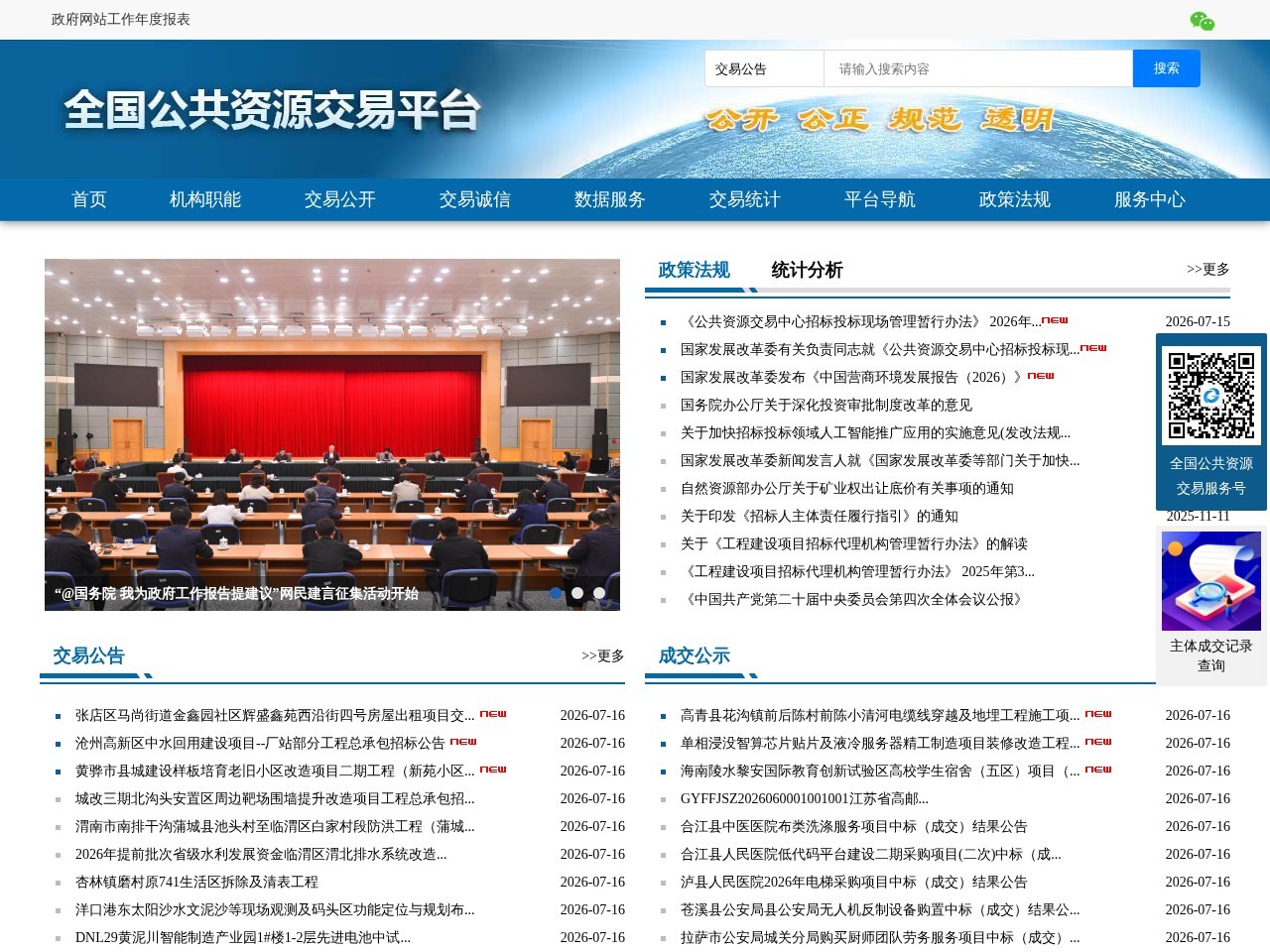Open 单相浸没智算芯片贴片 result notice
Viewport: 1270px width, 952px height.
(880, 743)
